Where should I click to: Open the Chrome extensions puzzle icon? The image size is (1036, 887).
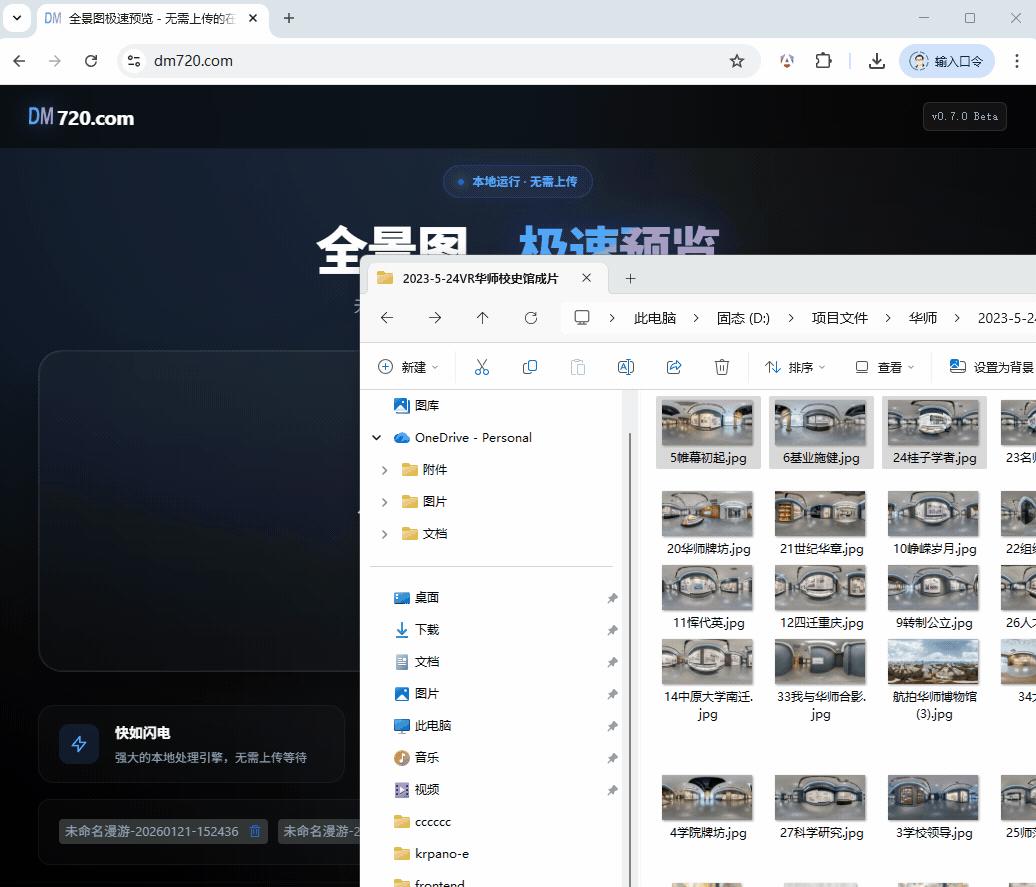(823, 61)
